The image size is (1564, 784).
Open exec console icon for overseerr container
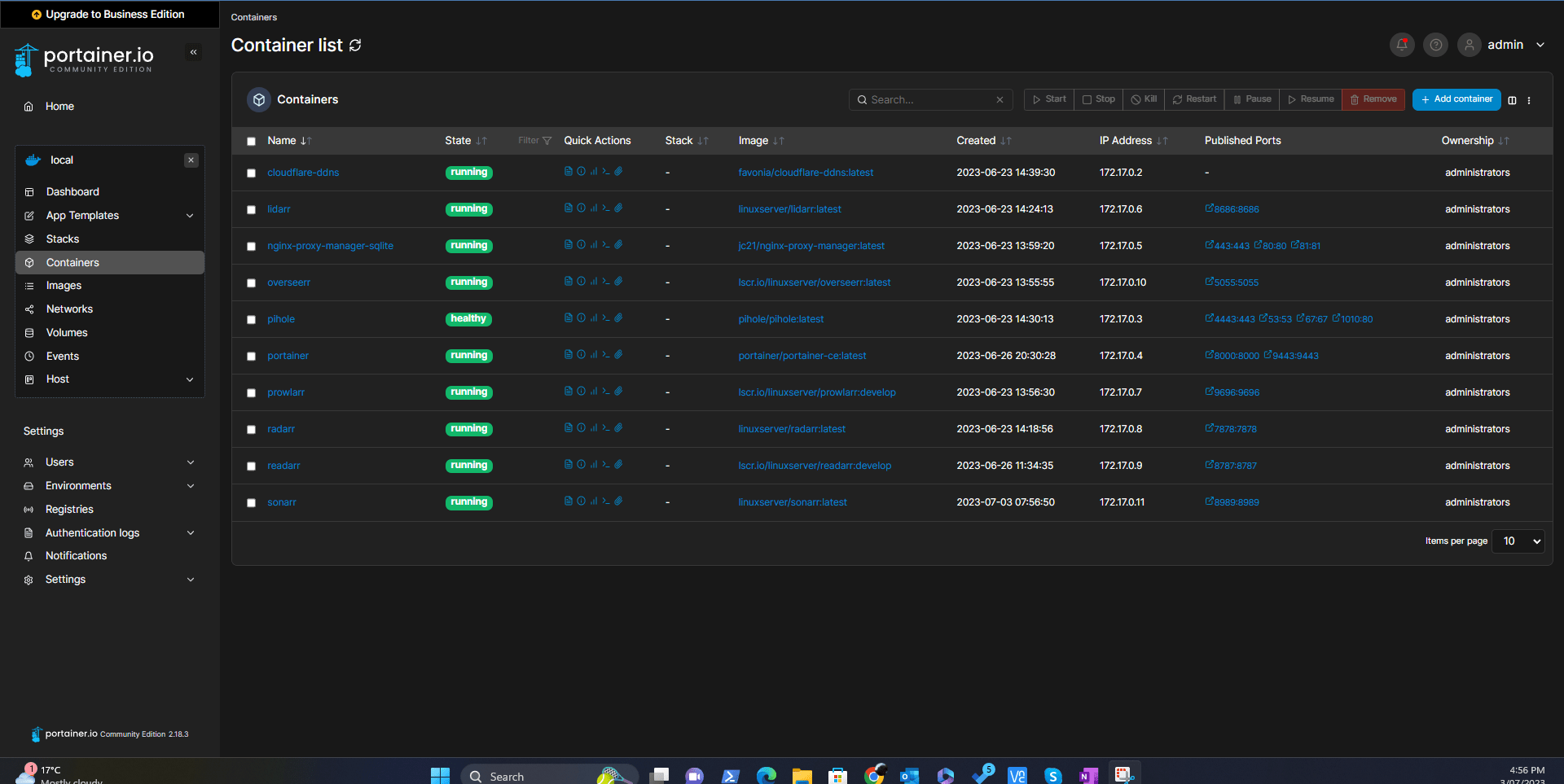pyautogui.click(x=606, y=282)
